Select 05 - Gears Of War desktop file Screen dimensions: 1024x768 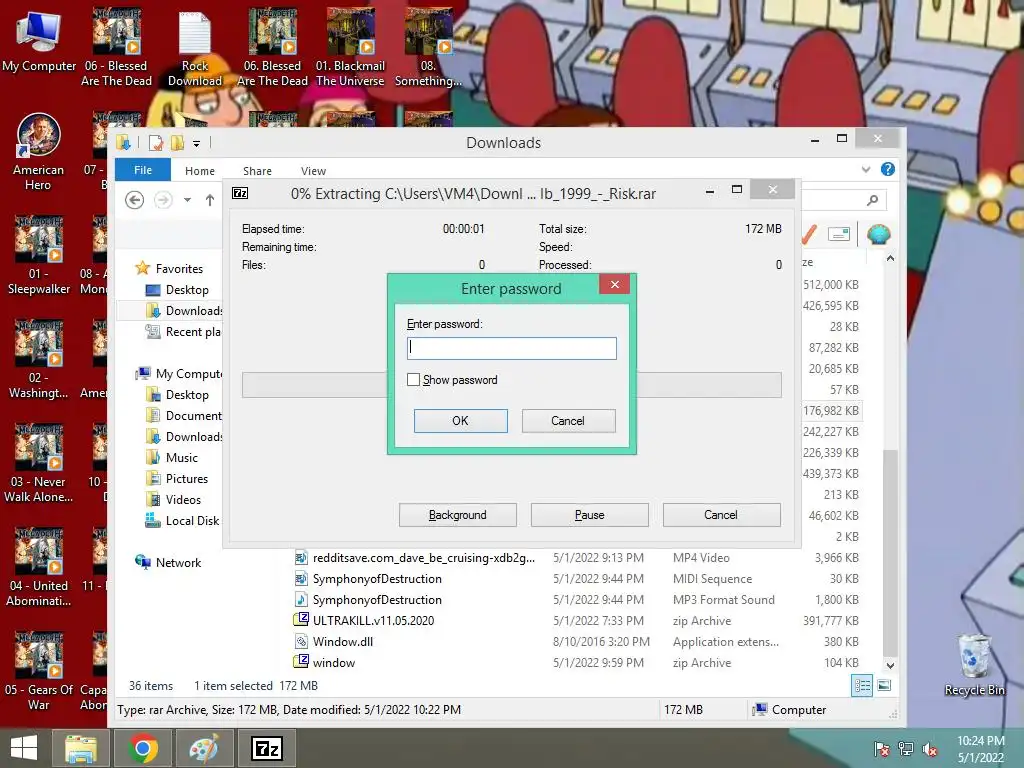click(x=38, y=672)
